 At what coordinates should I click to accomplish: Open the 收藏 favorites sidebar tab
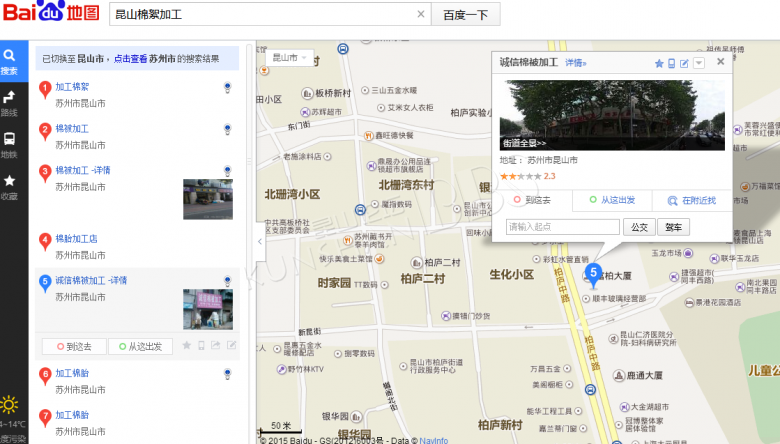9,187
